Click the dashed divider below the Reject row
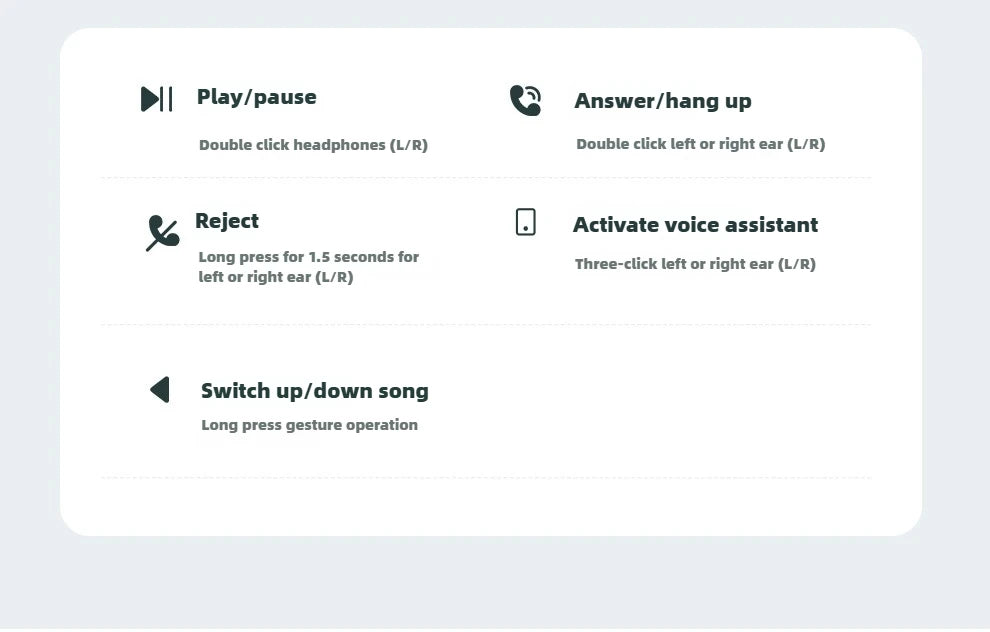 (x=486, y=325)
